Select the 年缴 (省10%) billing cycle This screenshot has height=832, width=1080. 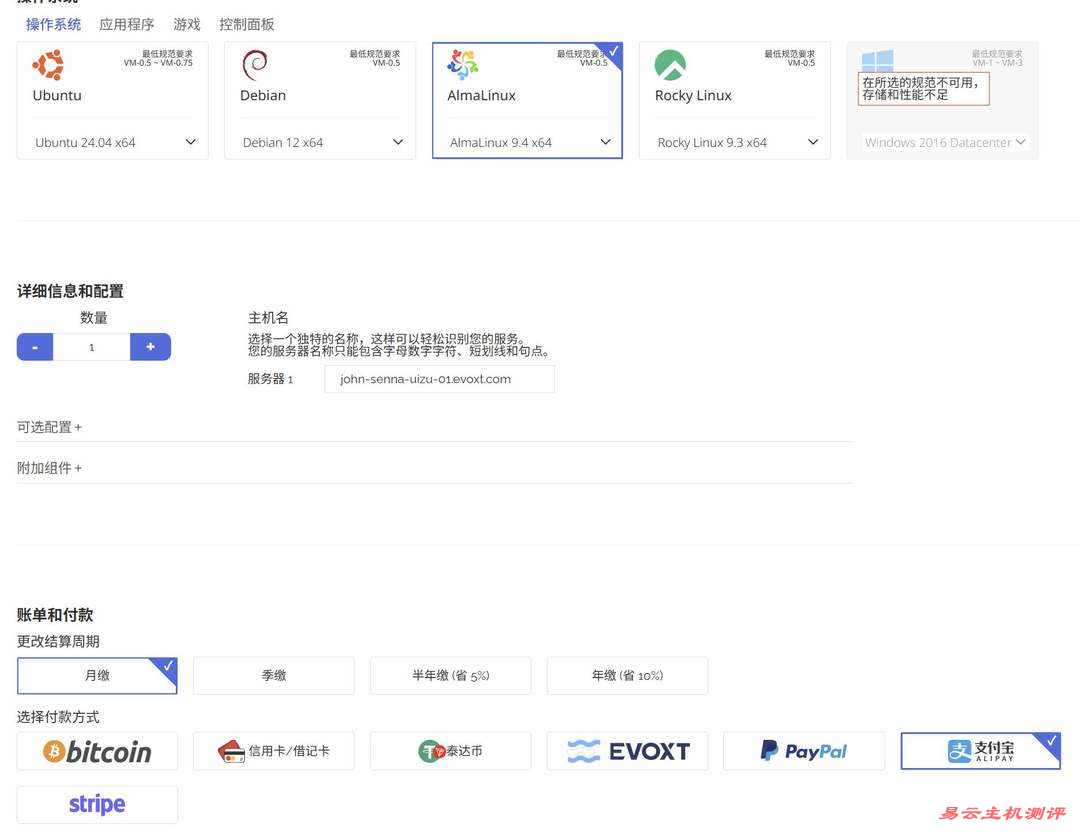pyautogui.click(x=627, y=675)
